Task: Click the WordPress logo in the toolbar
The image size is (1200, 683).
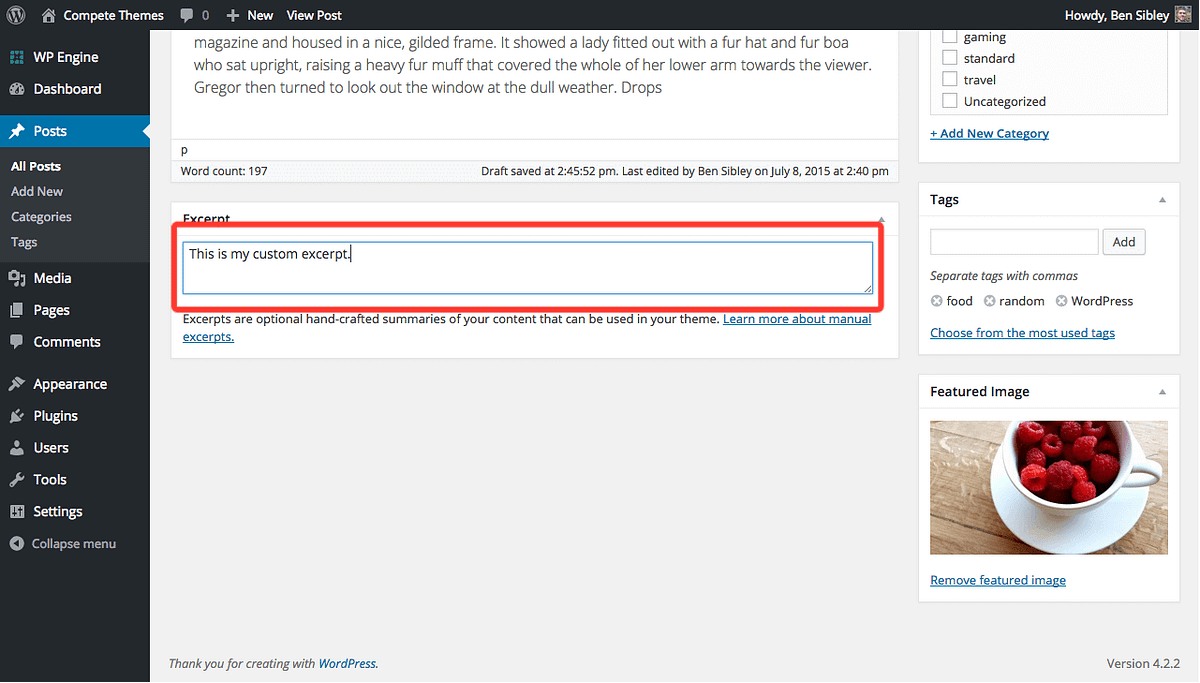Action: [15, 15]
